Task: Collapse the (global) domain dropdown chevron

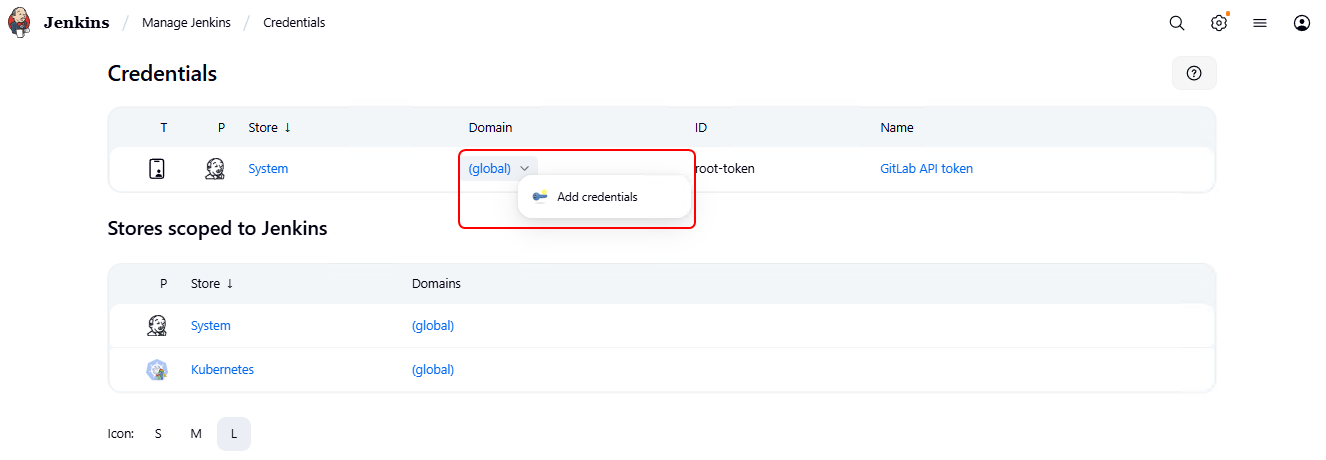Action: [x=525, y=169]
